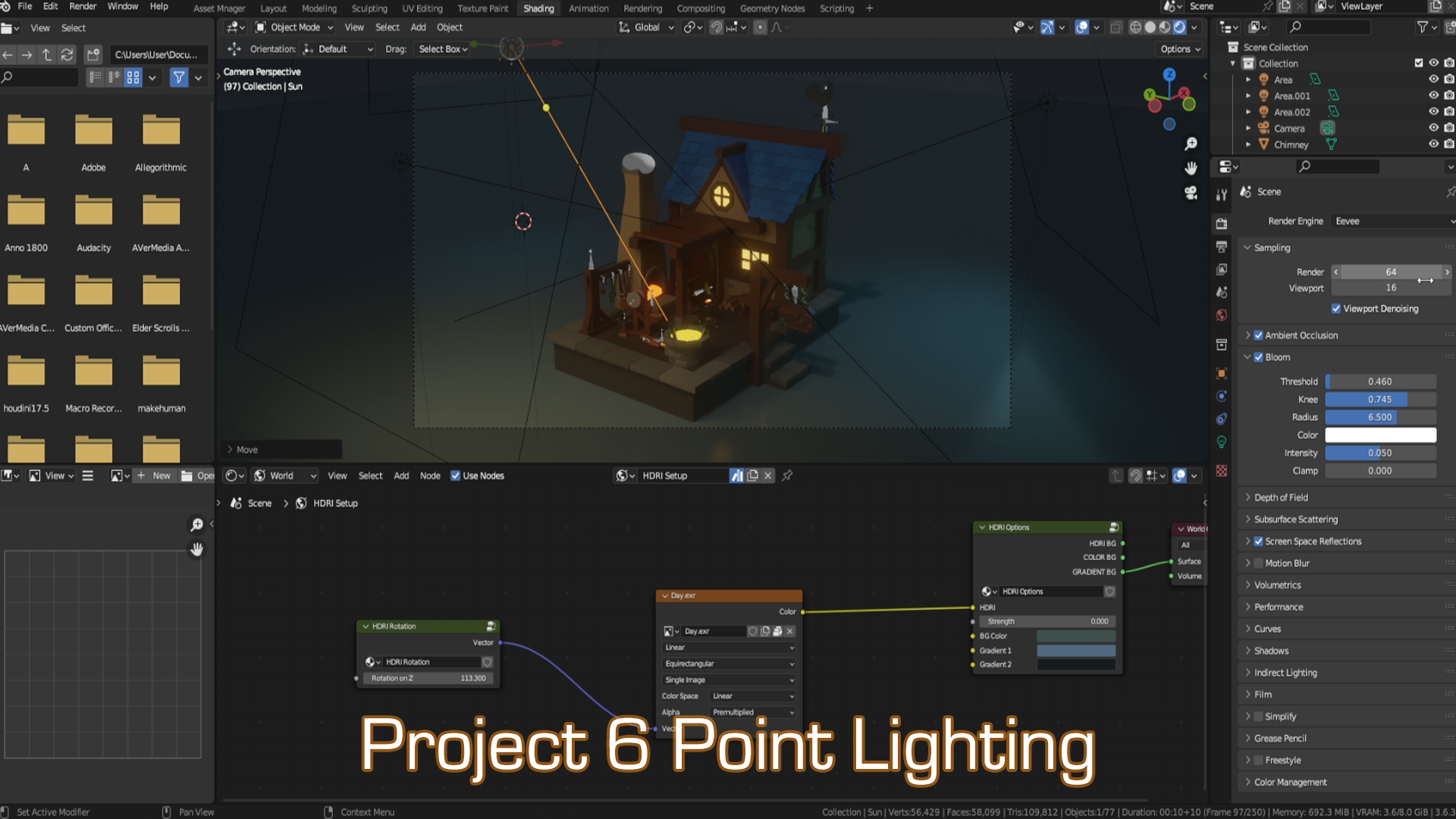
Task: Switch to the Compositing workspace tab
Action: [700, 8]
